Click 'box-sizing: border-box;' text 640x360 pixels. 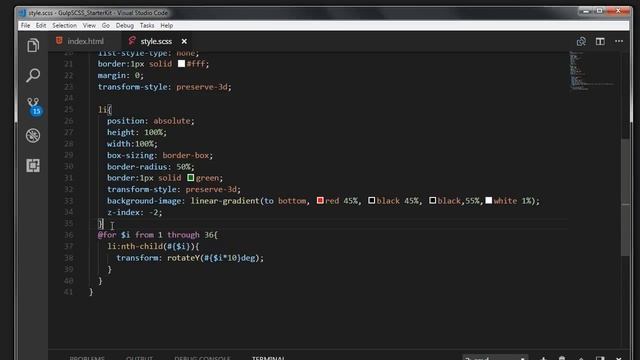coord(160,155)
